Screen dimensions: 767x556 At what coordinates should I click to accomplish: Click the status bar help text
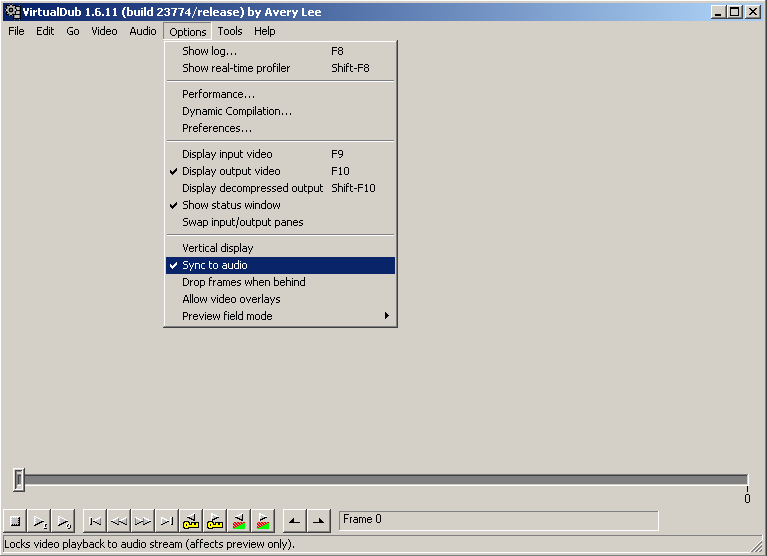pyautogui.click(x=149, y=544)
